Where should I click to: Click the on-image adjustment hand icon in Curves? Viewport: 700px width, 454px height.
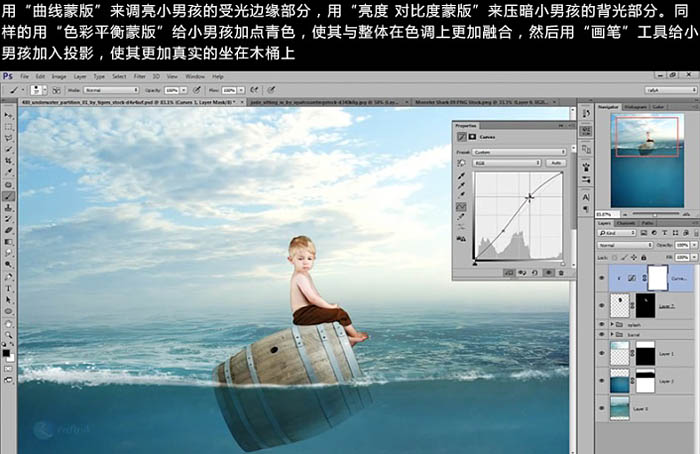tap(461, 163)
